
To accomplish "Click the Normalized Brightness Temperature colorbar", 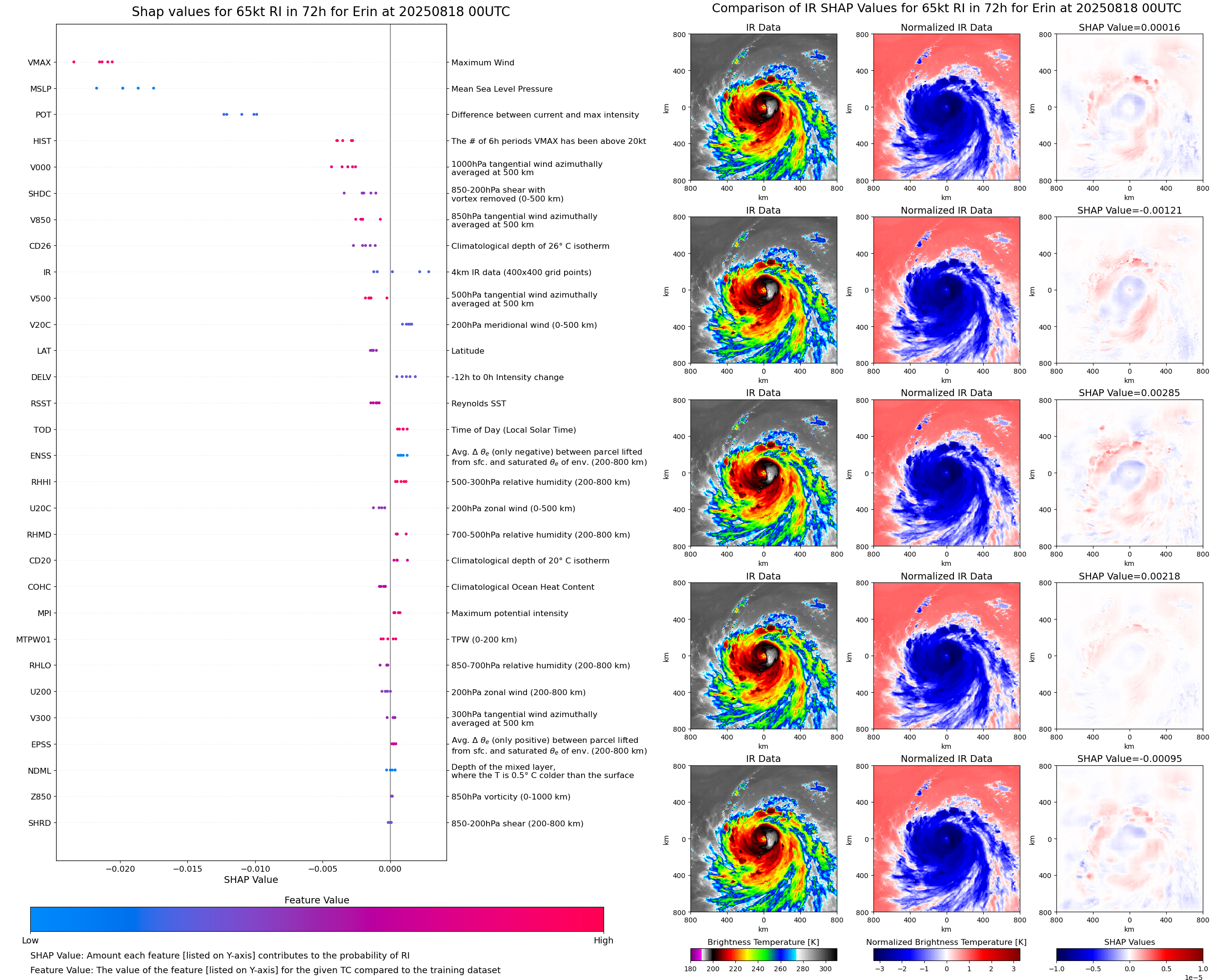I will pyautogui.click(x=946, y=954).
